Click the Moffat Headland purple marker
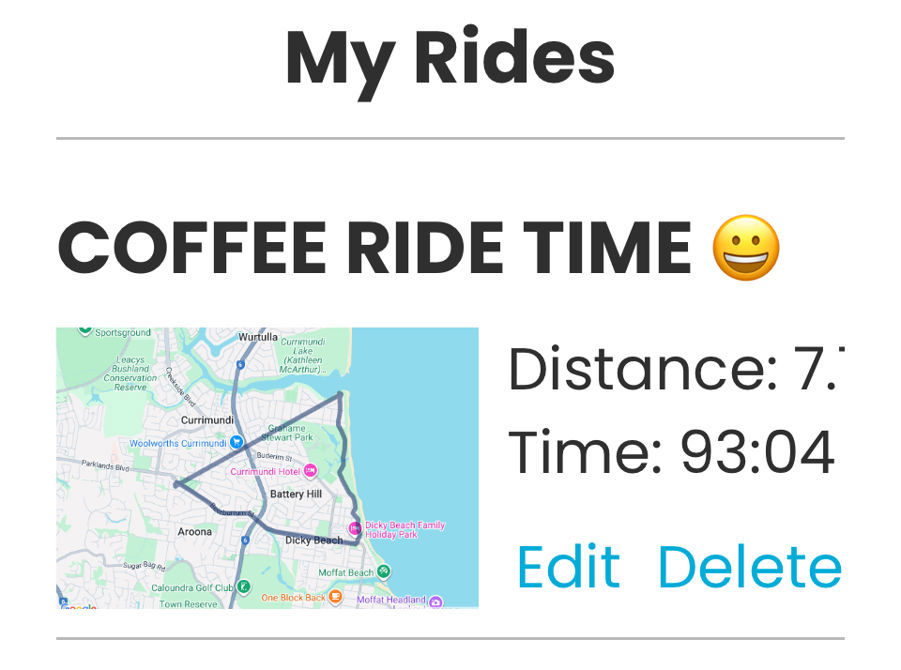Image resolution: width=901 pixels, height=670 pixels. point(434,601)
